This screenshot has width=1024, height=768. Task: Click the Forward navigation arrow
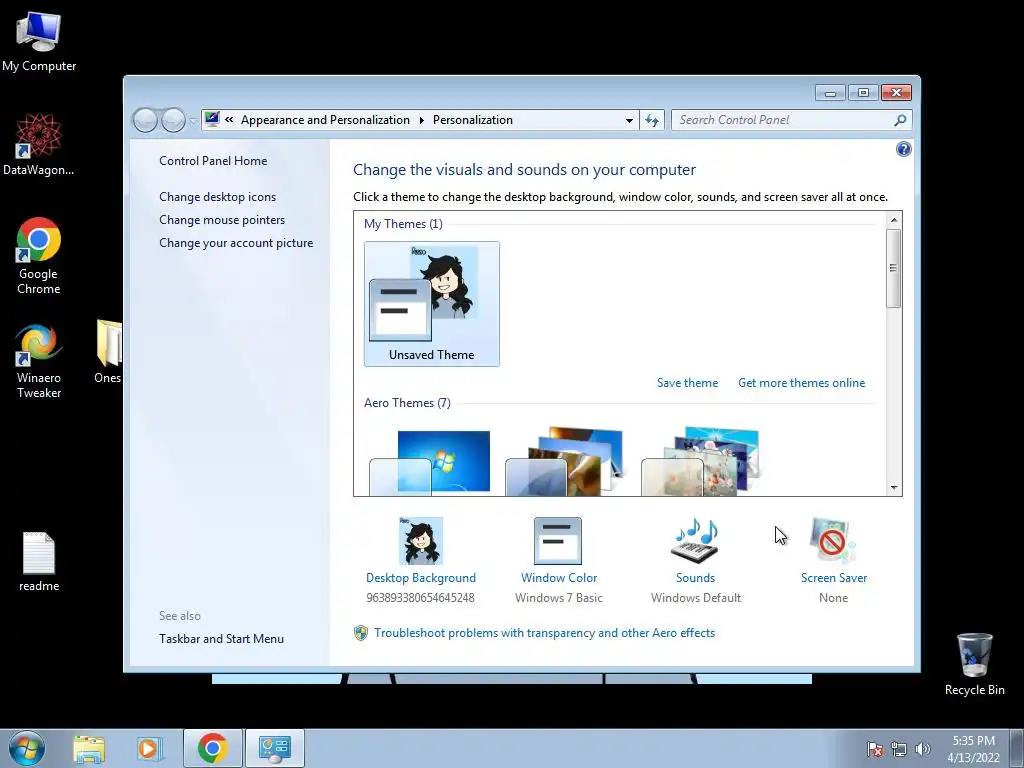pyautogui.click(x=173, y=120)
